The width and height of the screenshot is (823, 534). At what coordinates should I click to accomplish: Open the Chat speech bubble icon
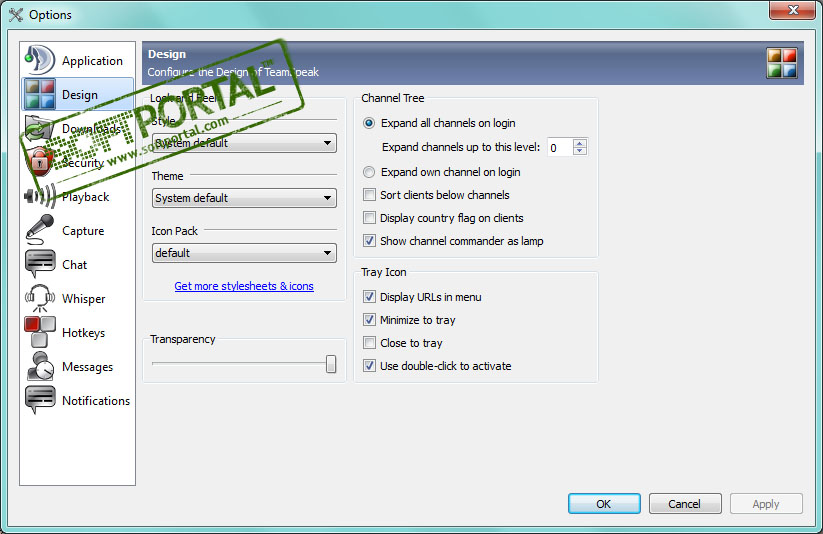[x=40, y=264]
